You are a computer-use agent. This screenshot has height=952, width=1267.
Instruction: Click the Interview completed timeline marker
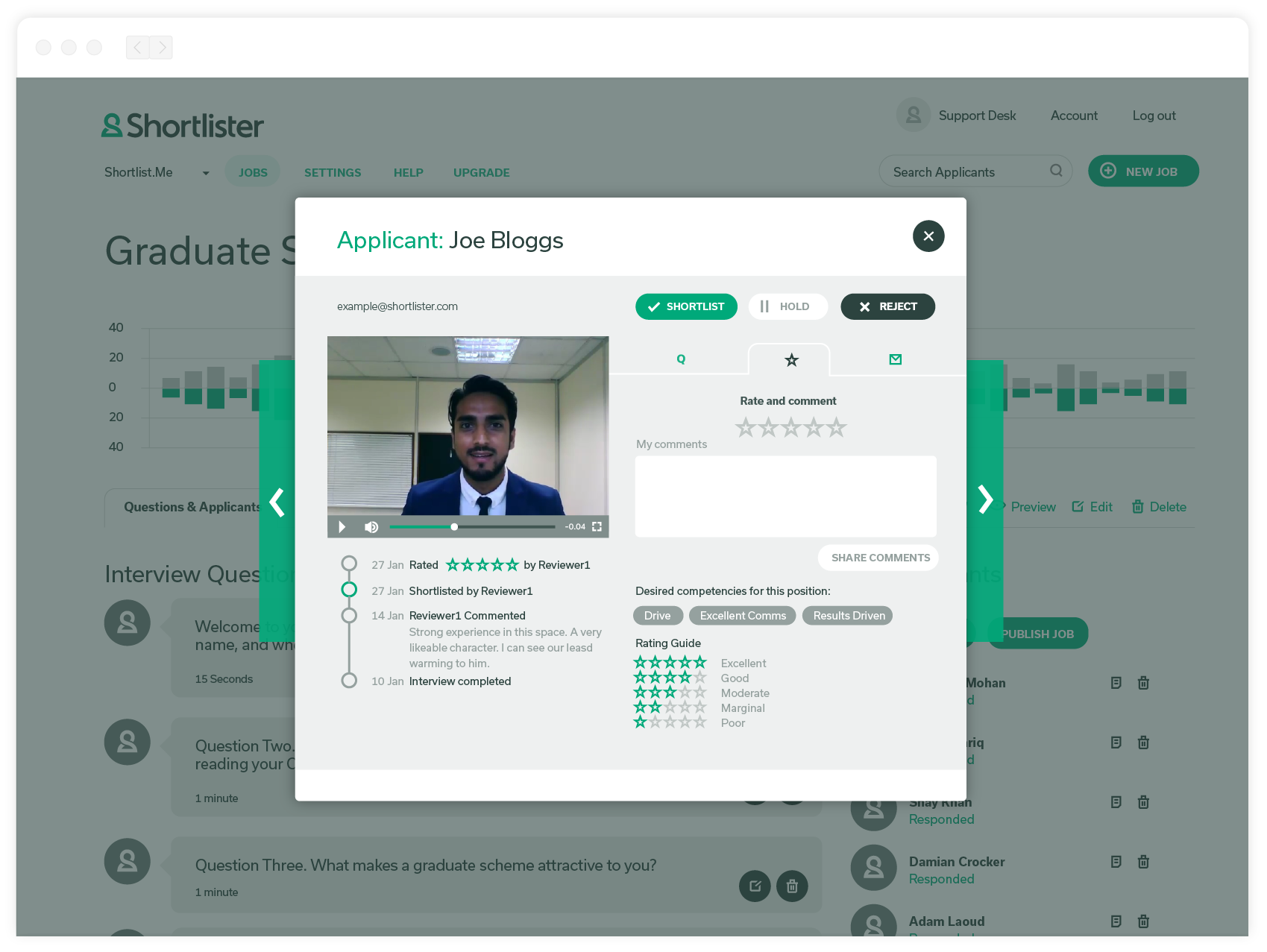[349, 680]
